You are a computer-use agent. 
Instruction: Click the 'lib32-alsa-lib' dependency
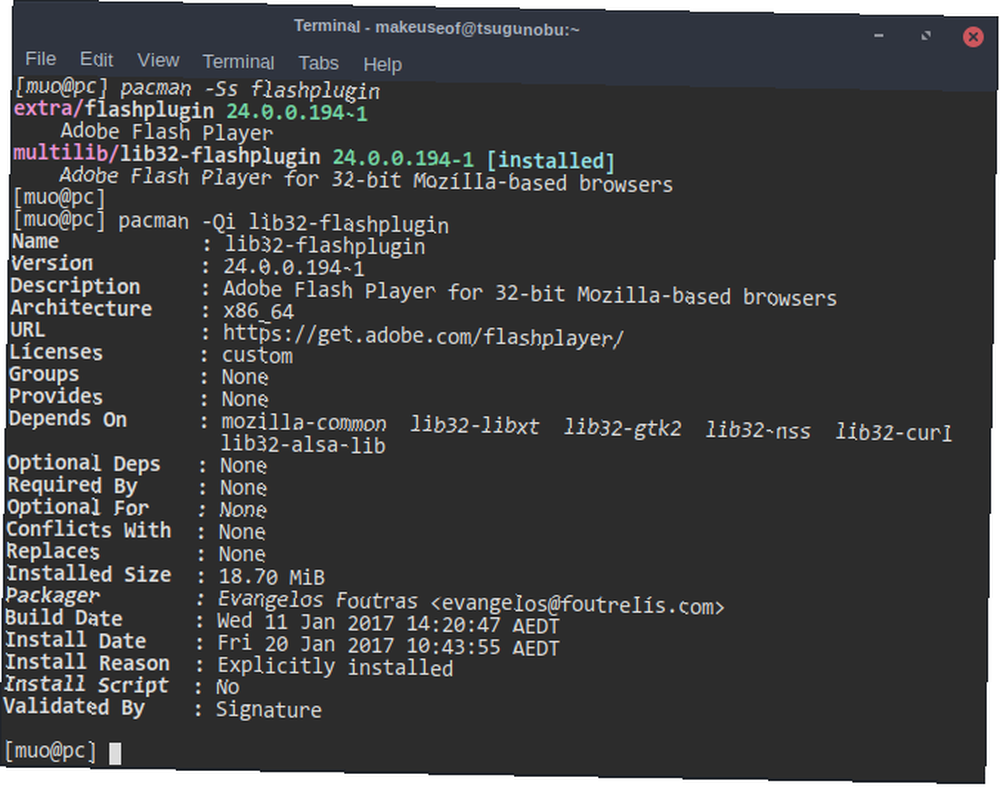pyautogui.click(x=303, y=445)
